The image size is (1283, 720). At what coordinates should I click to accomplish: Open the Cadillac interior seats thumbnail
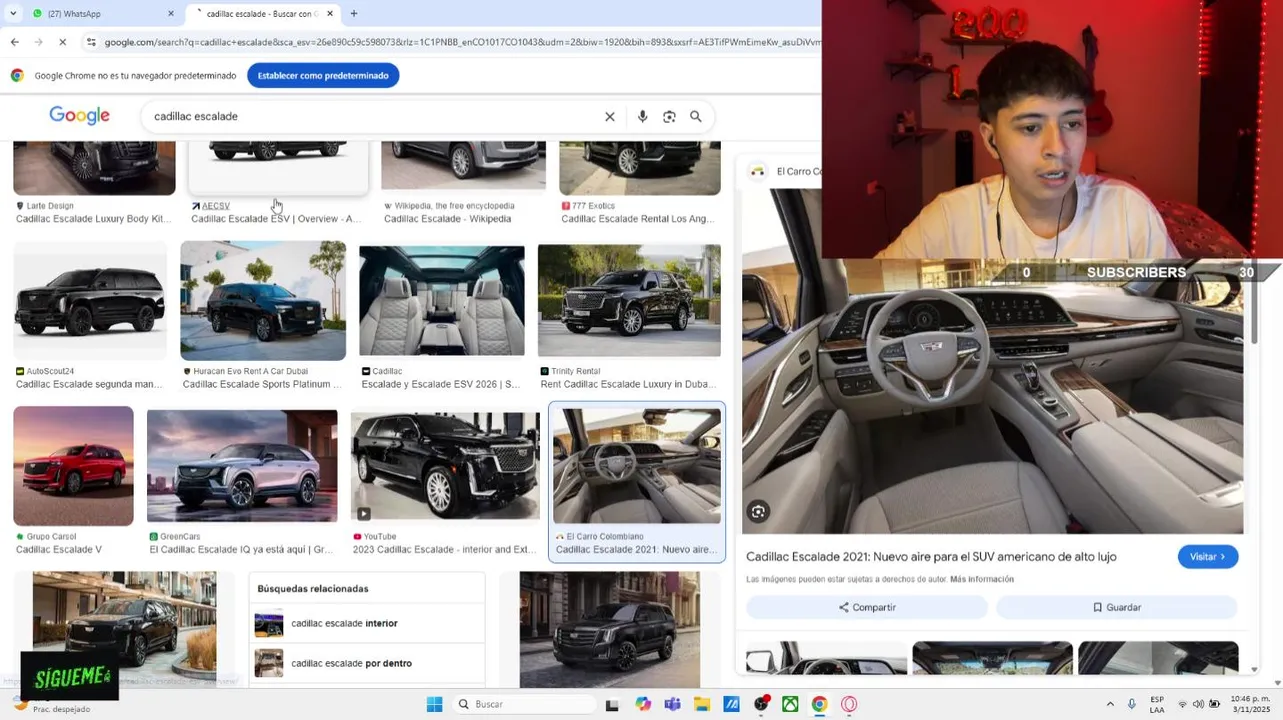[x=442, y=300]
